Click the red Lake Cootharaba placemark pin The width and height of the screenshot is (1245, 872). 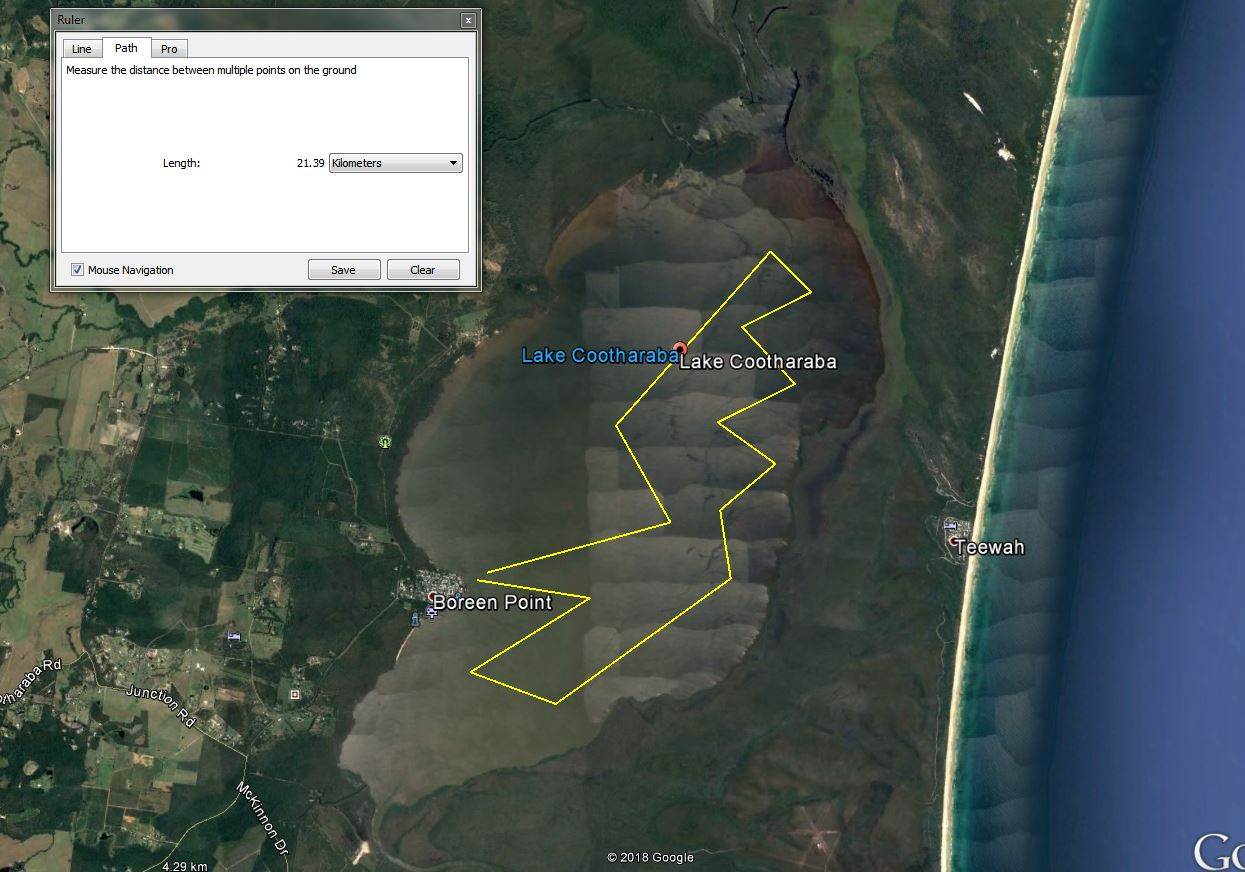(680, 349)
